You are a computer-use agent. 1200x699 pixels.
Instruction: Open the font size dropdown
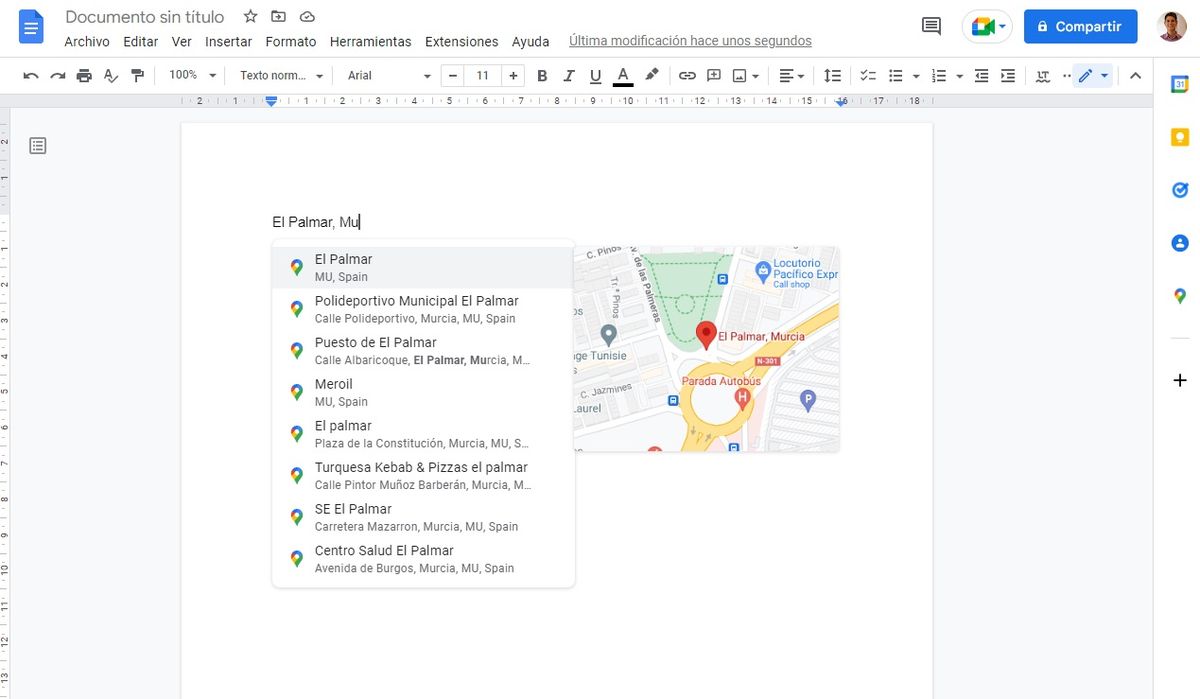coord(481,75)
